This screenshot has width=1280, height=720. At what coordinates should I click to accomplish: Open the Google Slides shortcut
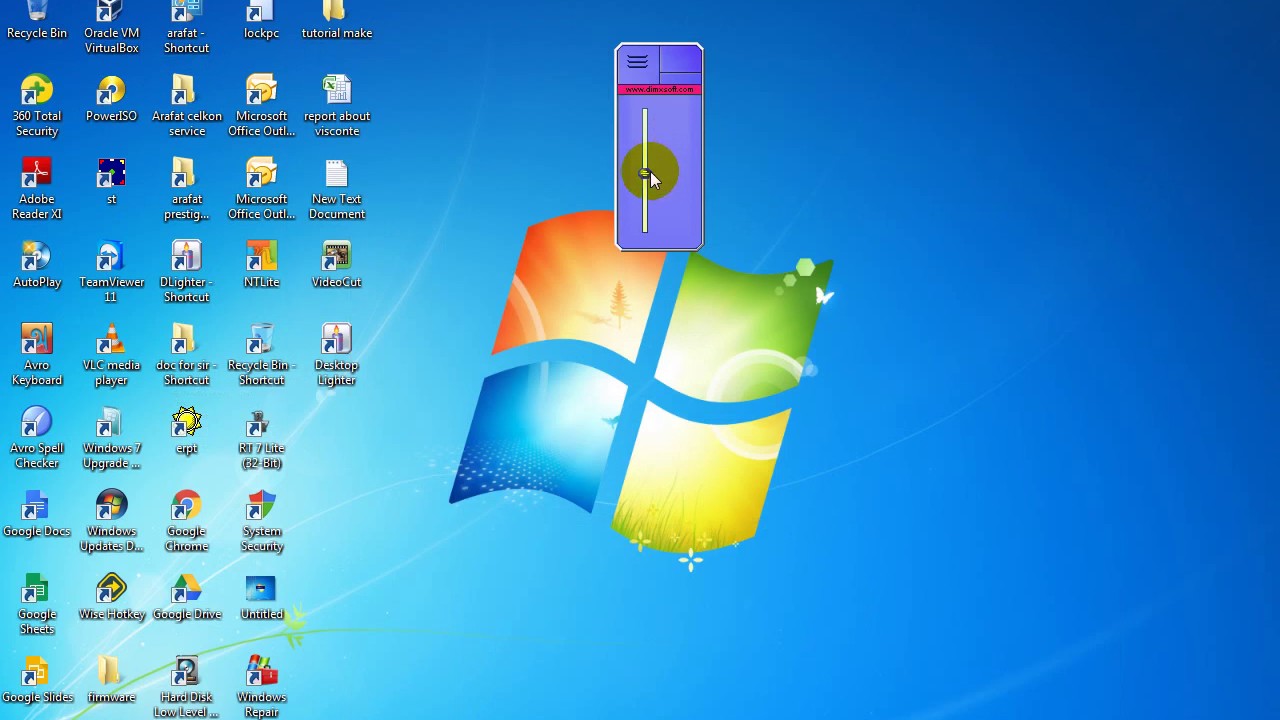(37, 679)
